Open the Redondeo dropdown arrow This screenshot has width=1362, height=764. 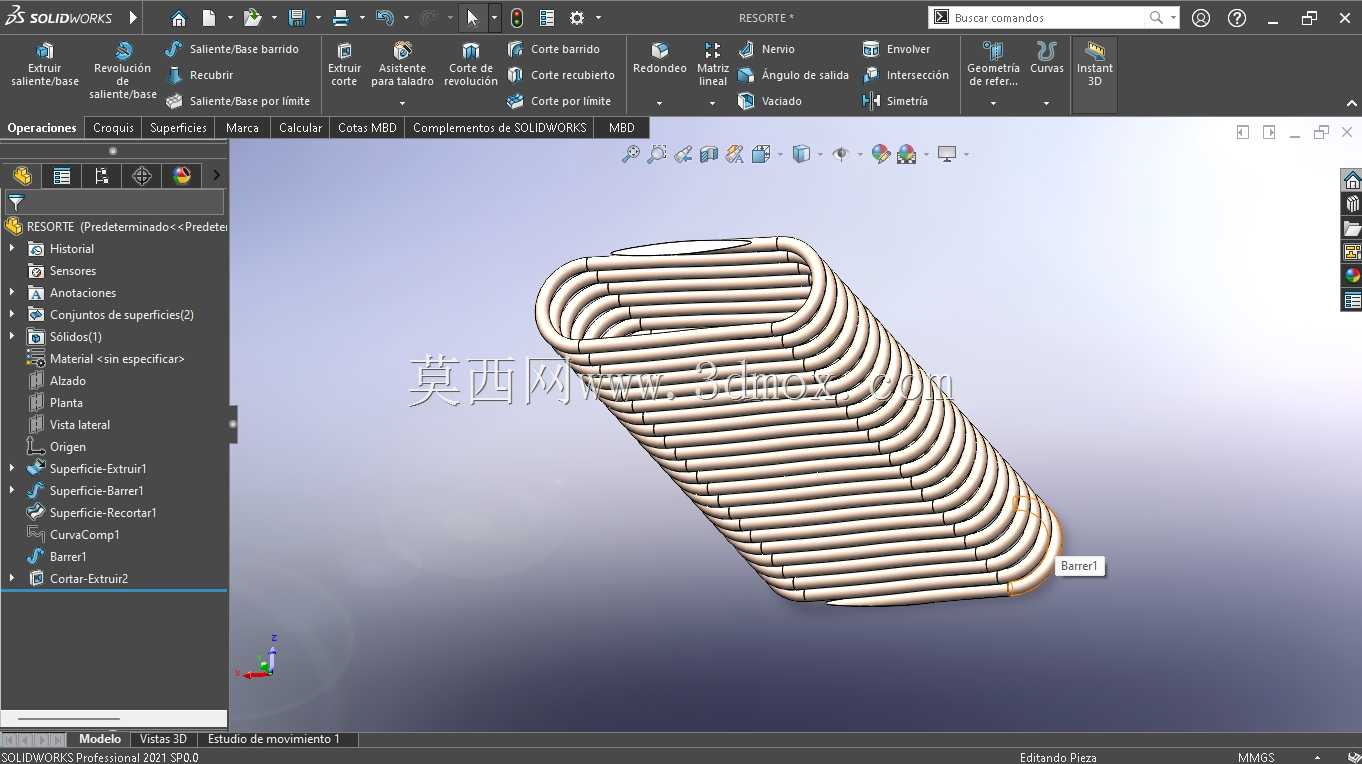pyautogui.click(x=659, y=103)
